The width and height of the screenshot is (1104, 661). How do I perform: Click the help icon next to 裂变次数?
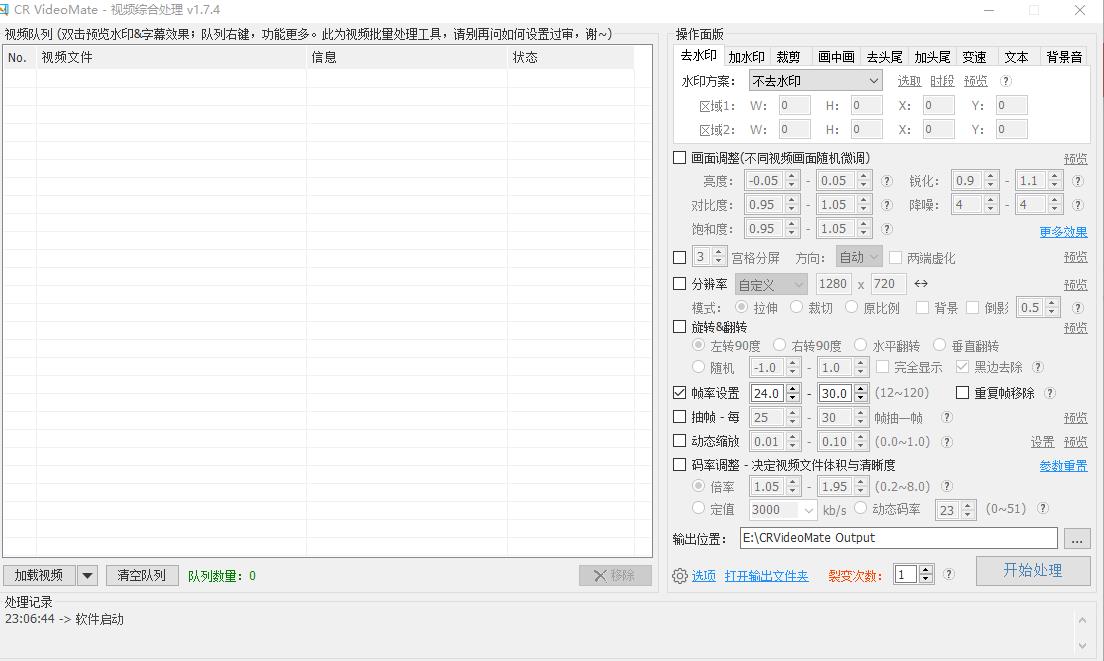pos(949,574)
